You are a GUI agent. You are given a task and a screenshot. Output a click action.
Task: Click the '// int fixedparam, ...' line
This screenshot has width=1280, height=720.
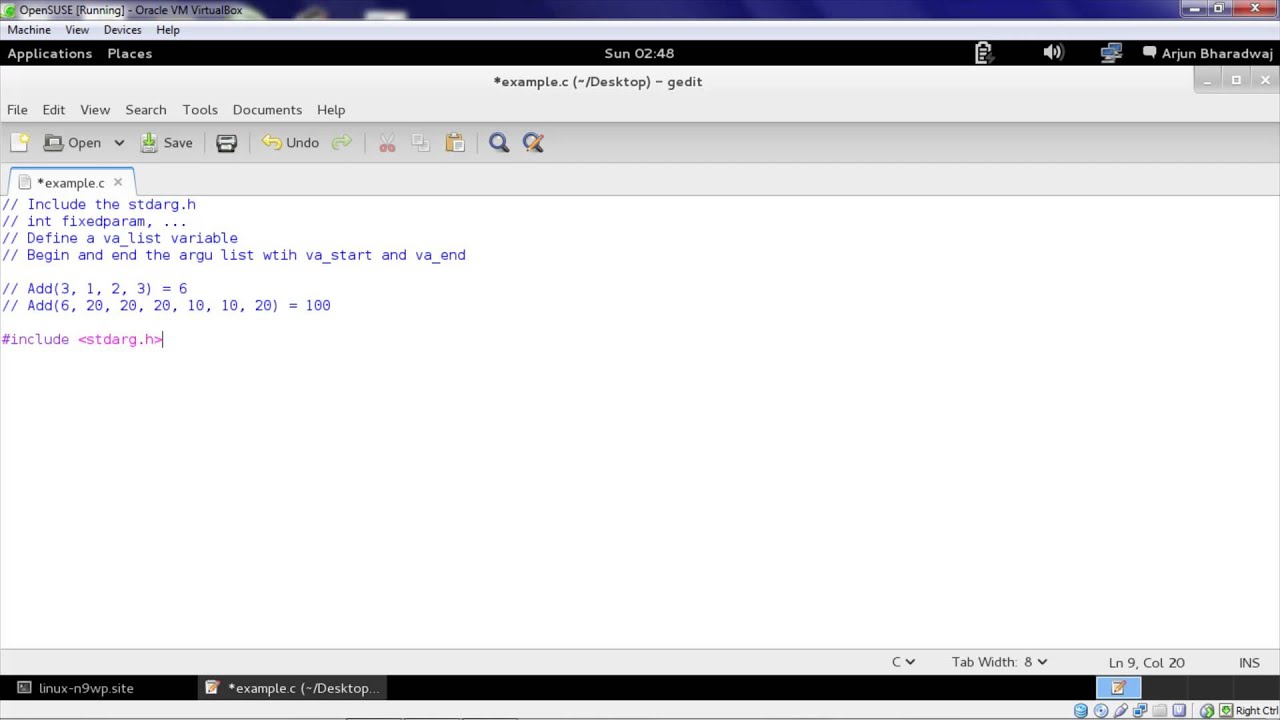pos(94,221)
